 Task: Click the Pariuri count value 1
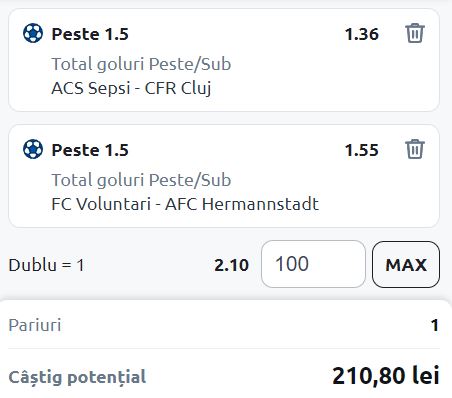[x=434, y=325]
